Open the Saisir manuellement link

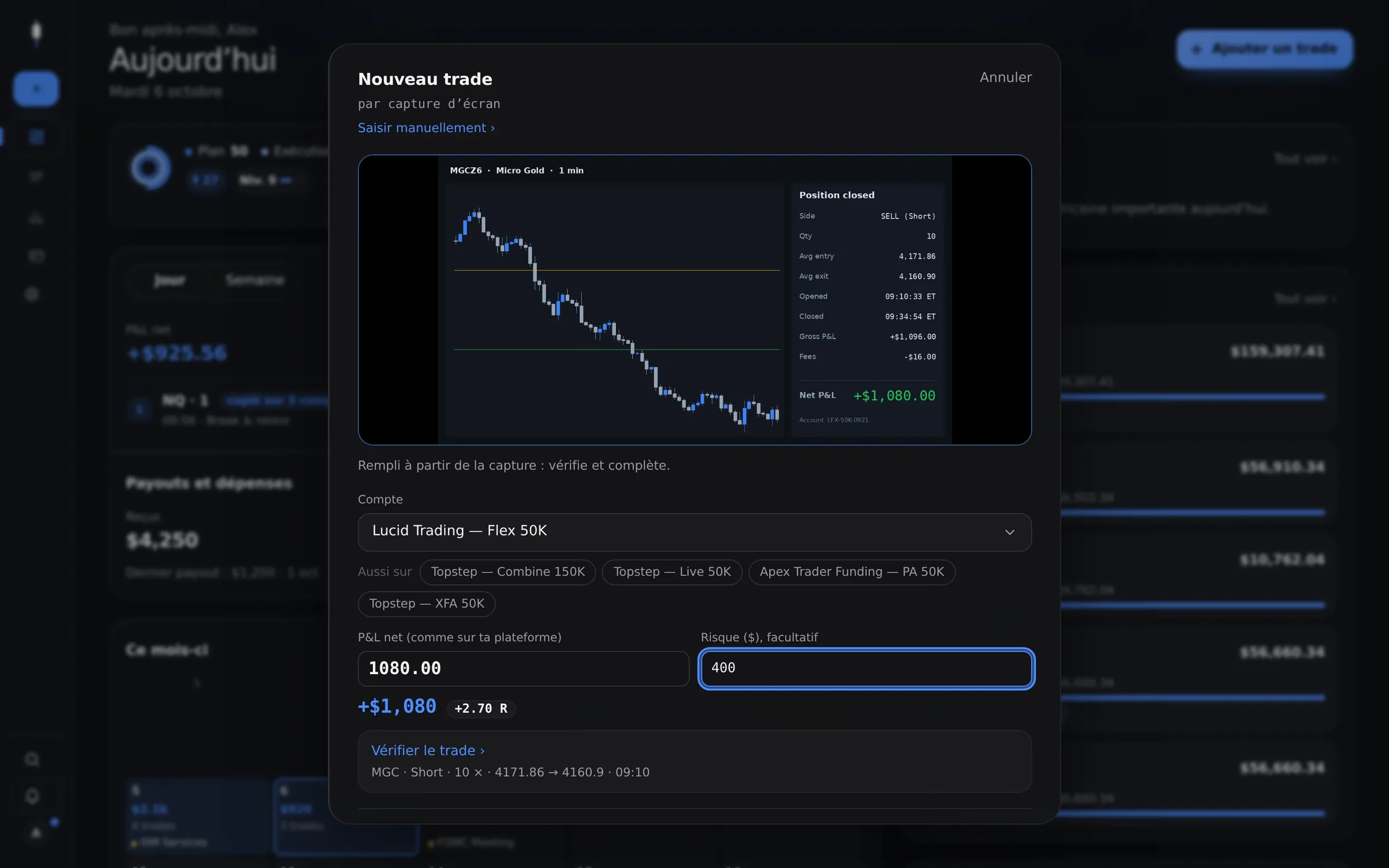coord(427,128)
